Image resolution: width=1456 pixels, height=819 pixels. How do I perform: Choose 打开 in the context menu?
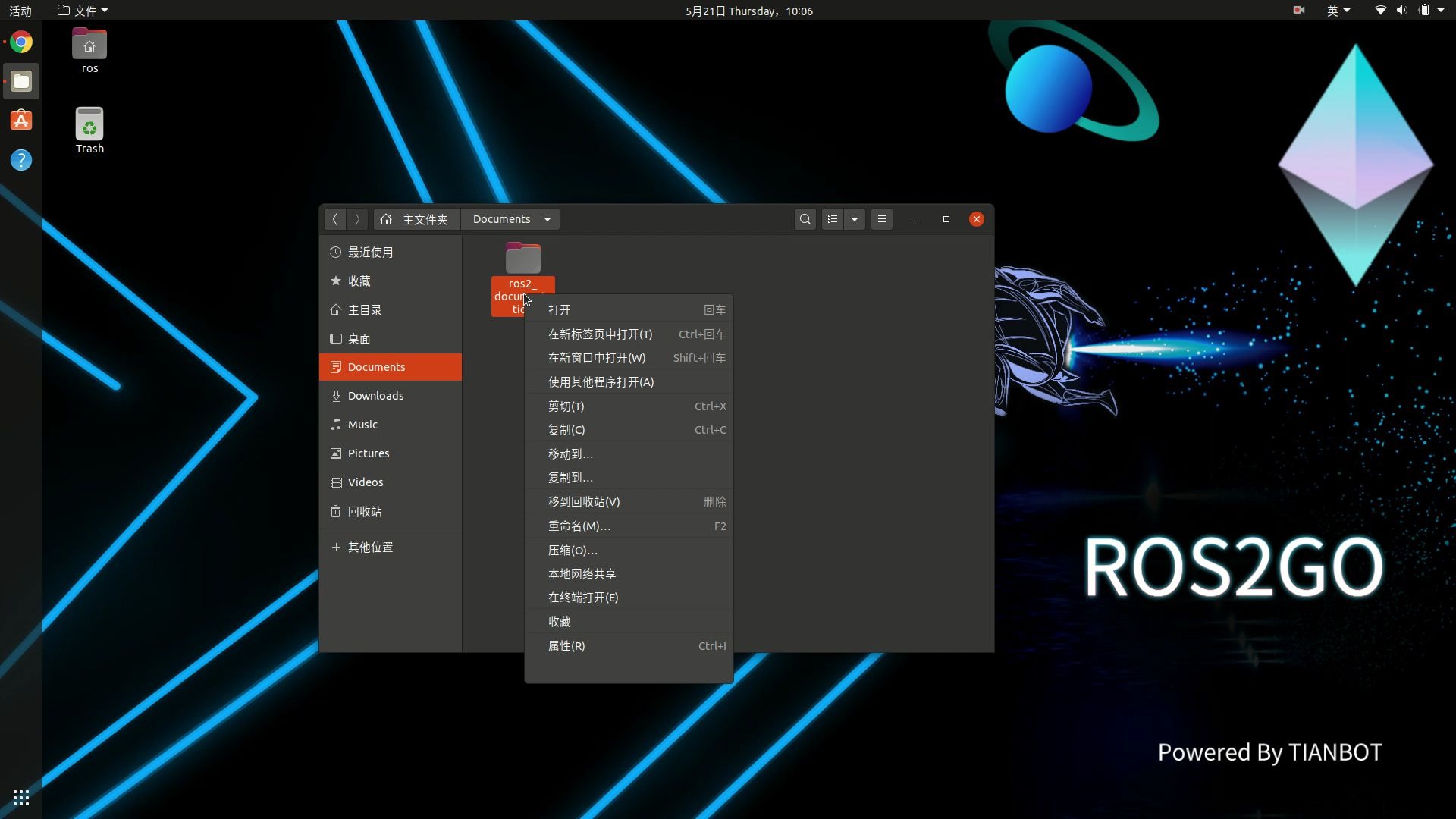(629, 310)
